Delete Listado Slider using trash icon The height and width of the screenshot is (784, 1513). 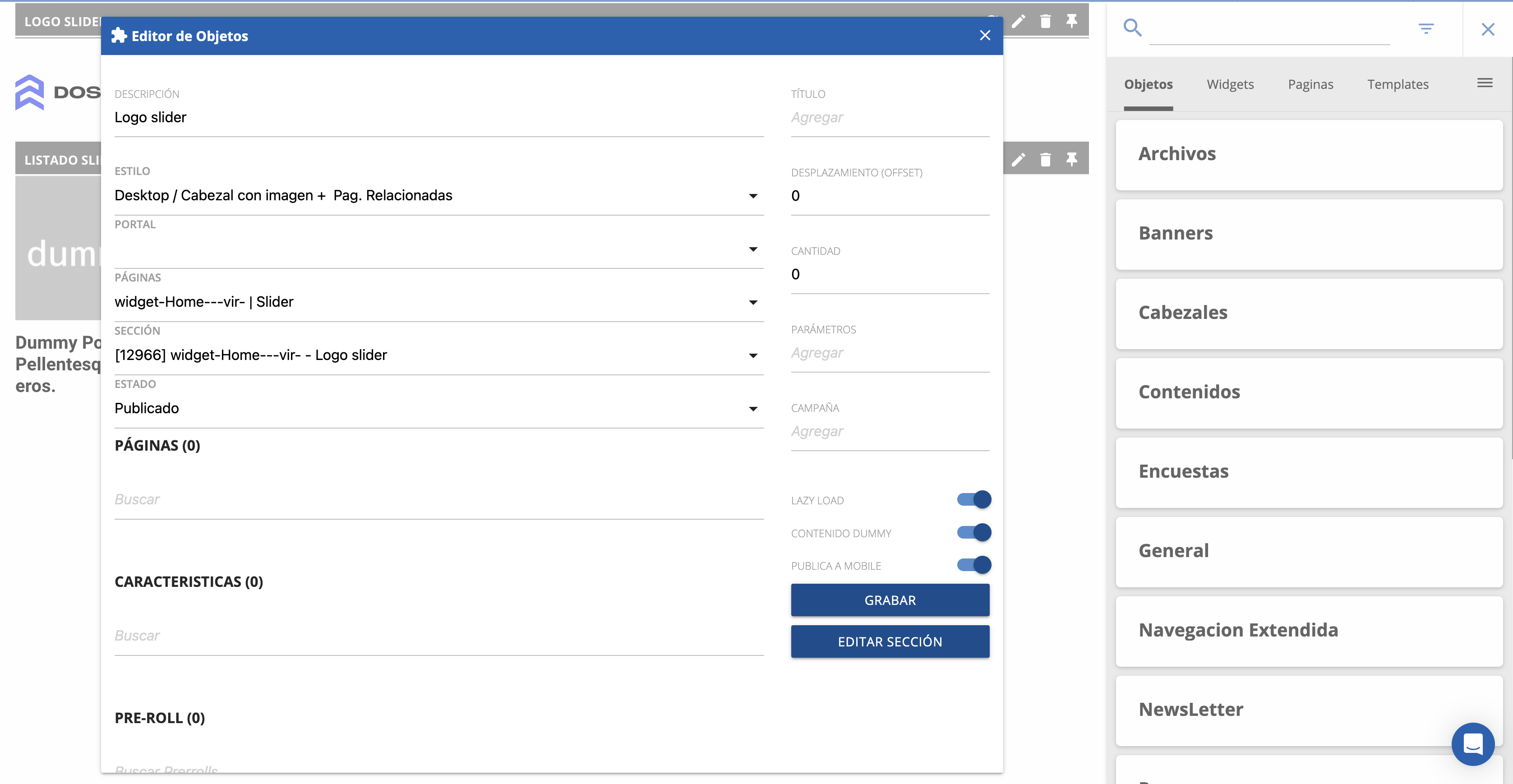1046,160
